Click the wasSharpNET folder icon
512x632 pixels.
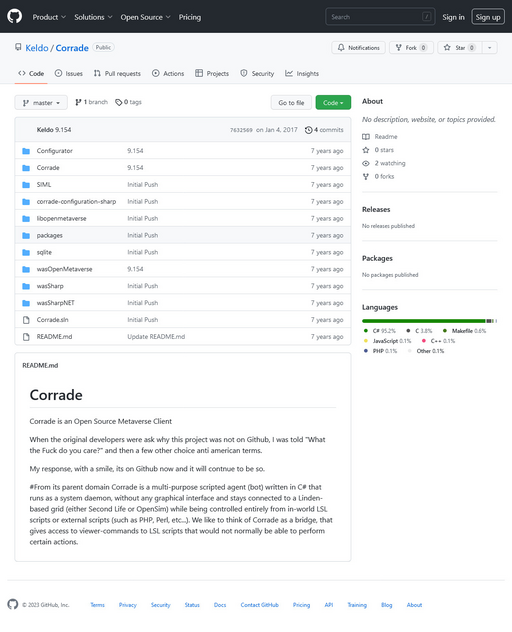(x=26, y=303)
